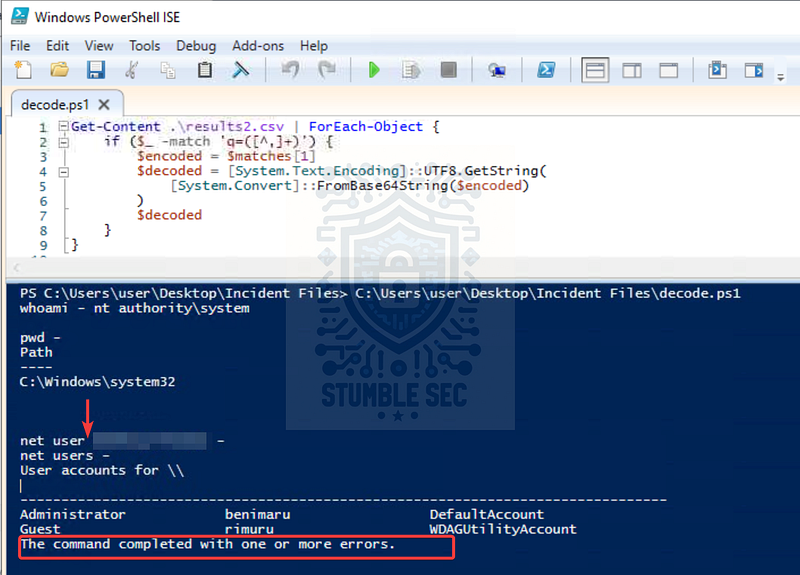
Task: Click the 'Path' header in console output
Action: coord(36,352)
